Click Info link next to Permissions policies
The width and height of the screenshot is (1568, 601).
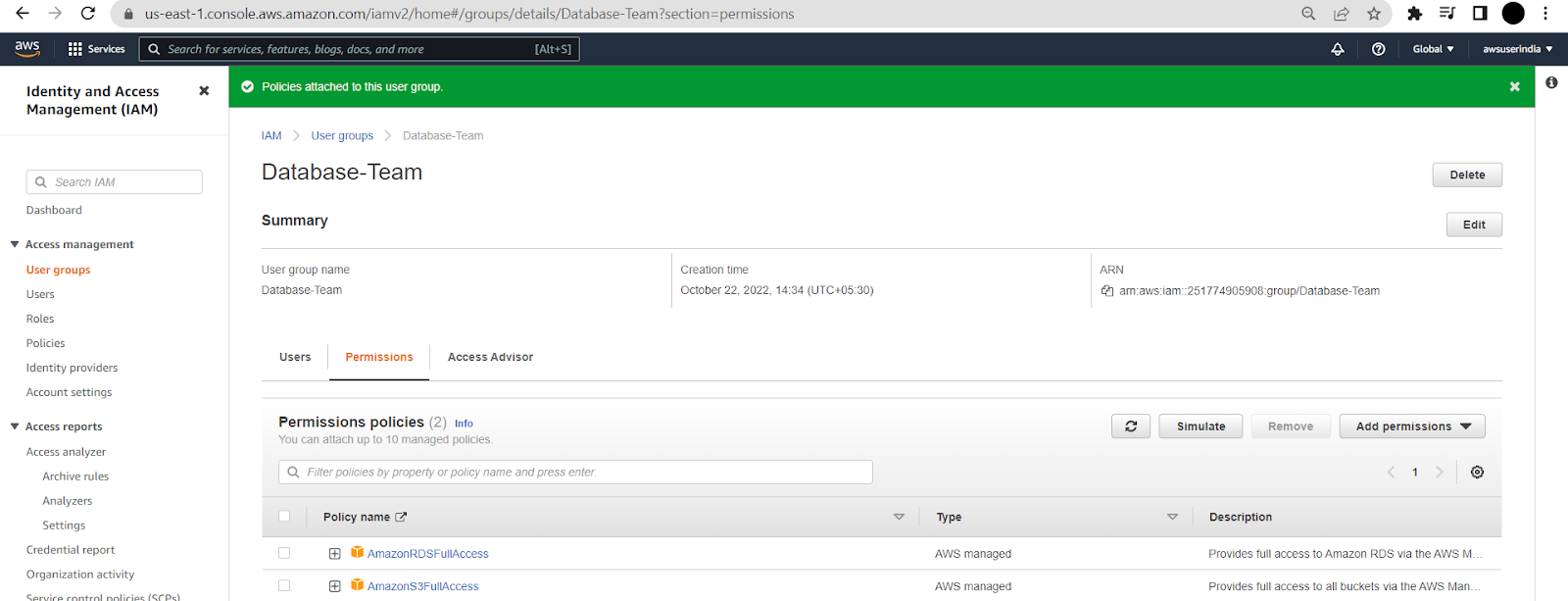coord(464,424)
